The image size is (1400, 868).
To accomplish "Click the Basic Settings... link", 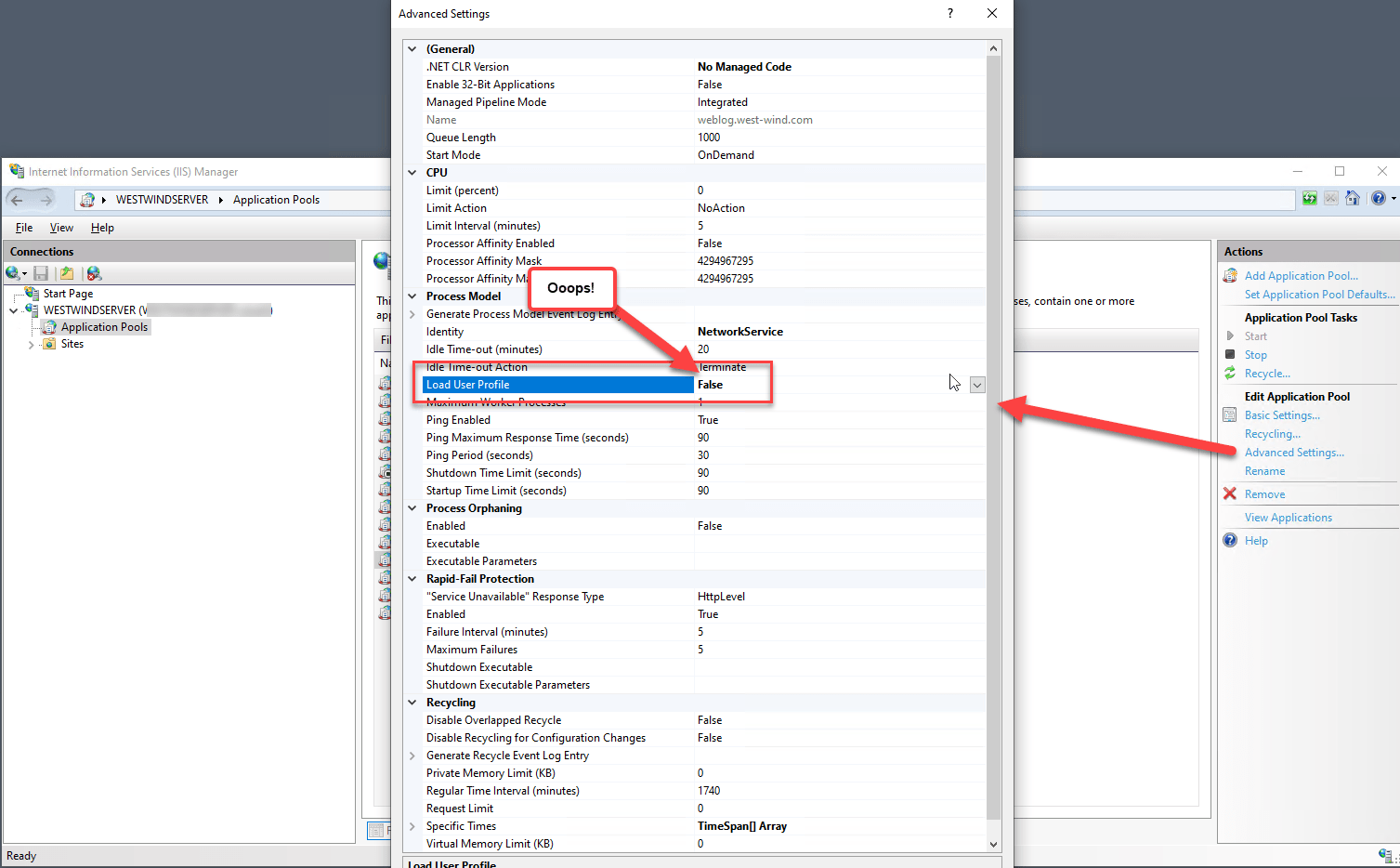I will pos(1282,415).
